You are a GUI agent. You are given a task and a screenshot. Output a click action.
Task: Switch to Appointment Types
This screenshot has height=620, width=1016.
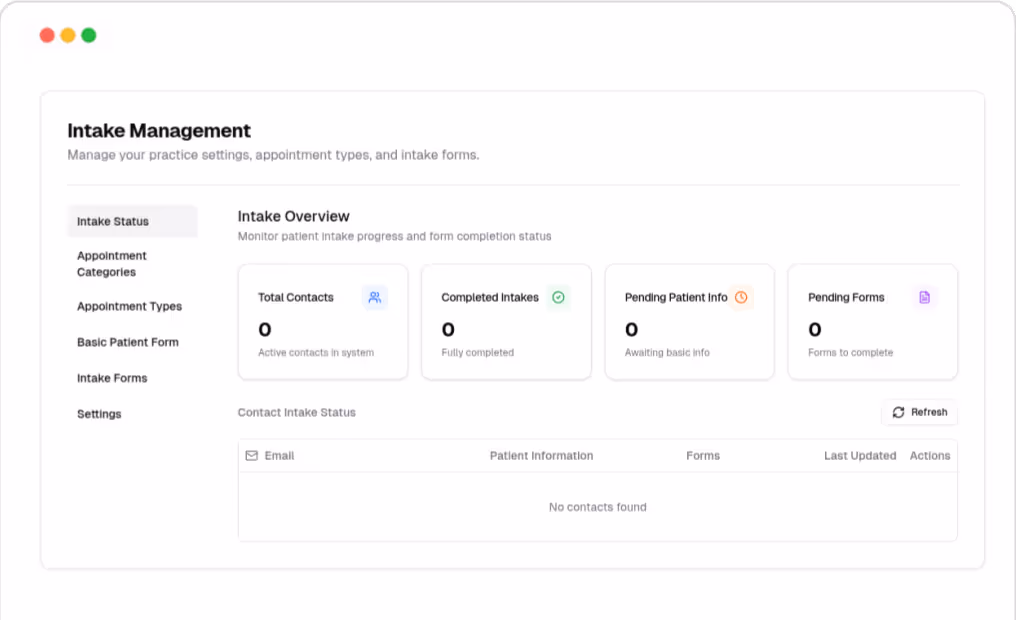coord(128,306)
